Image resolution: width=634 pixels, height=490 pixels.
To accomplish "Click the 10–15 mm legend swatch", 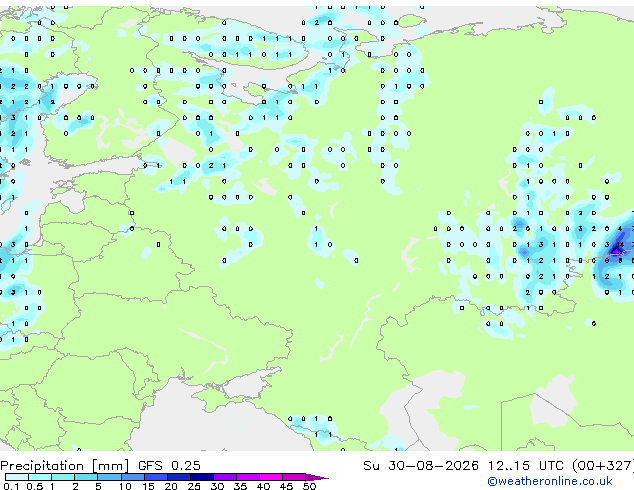I will pos(132,477).
